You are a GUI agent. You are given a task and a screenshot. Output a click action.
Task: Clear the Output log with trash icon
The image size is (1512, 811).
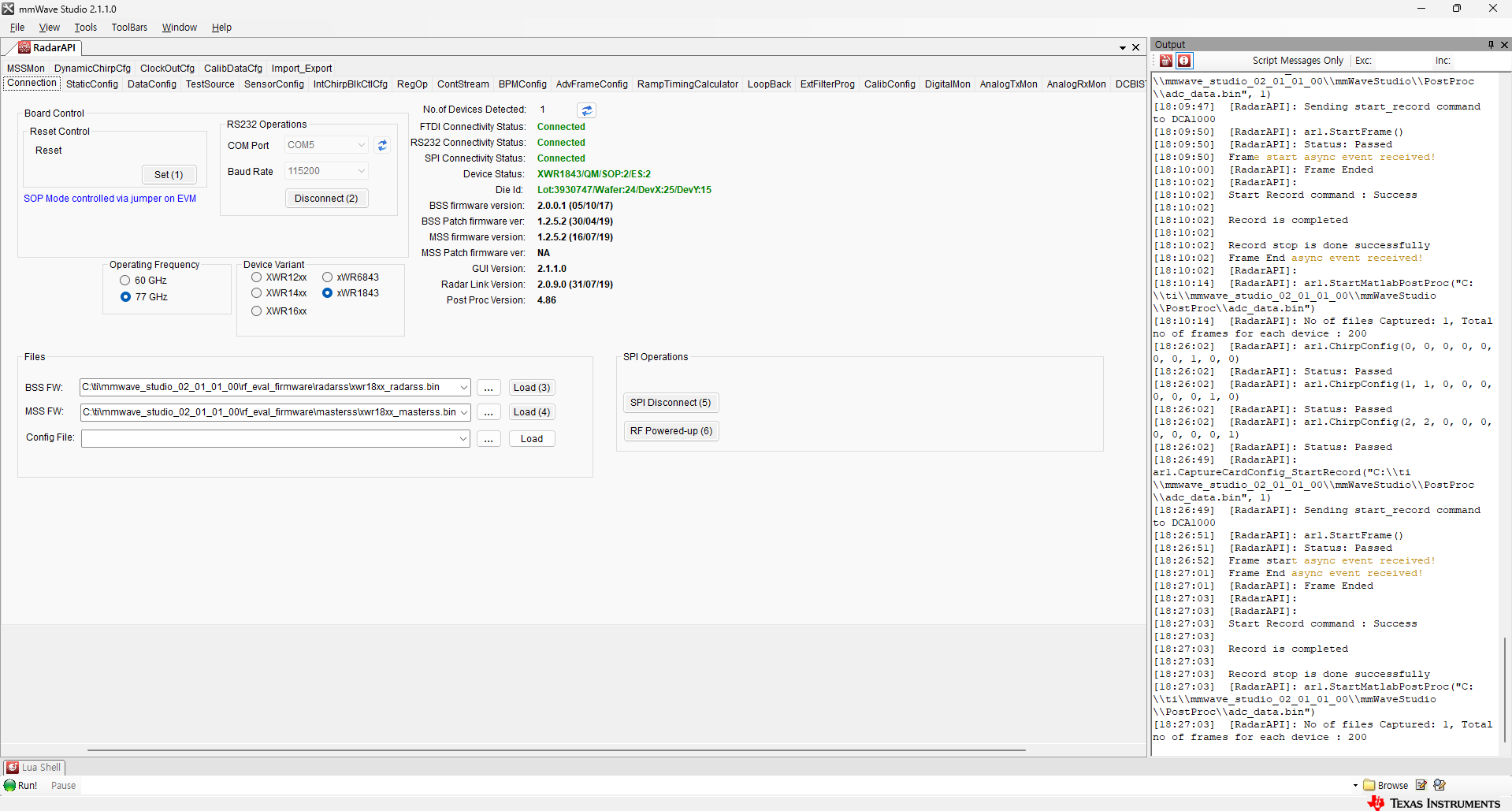pyautogui.click(x=1166, y=61)
